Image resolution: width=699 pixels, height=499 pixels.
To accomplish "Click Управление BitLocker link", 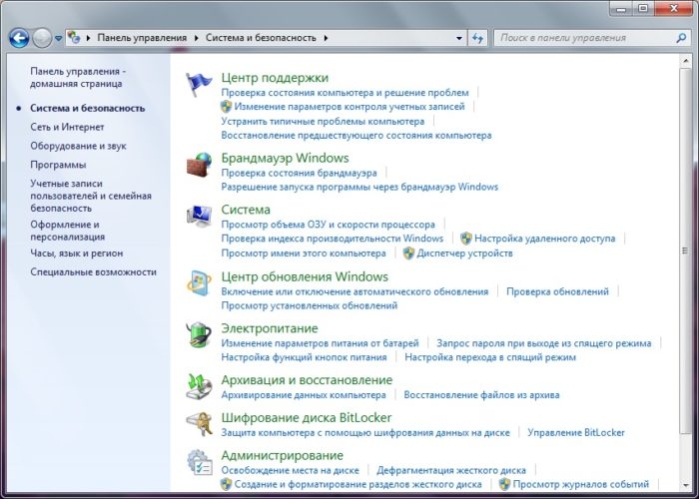I will tap(576, 433).
